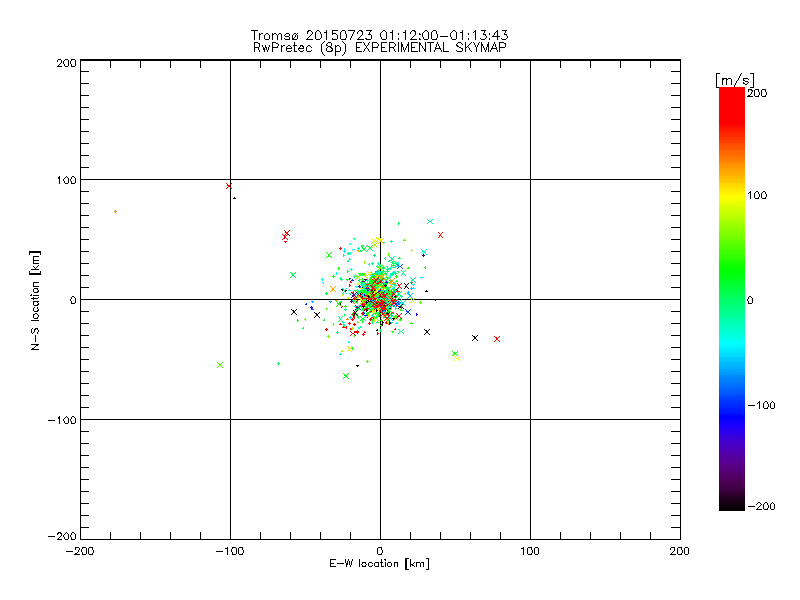Click the N-S location axis label
Screen dimensions: 800x600
[35, 300]
